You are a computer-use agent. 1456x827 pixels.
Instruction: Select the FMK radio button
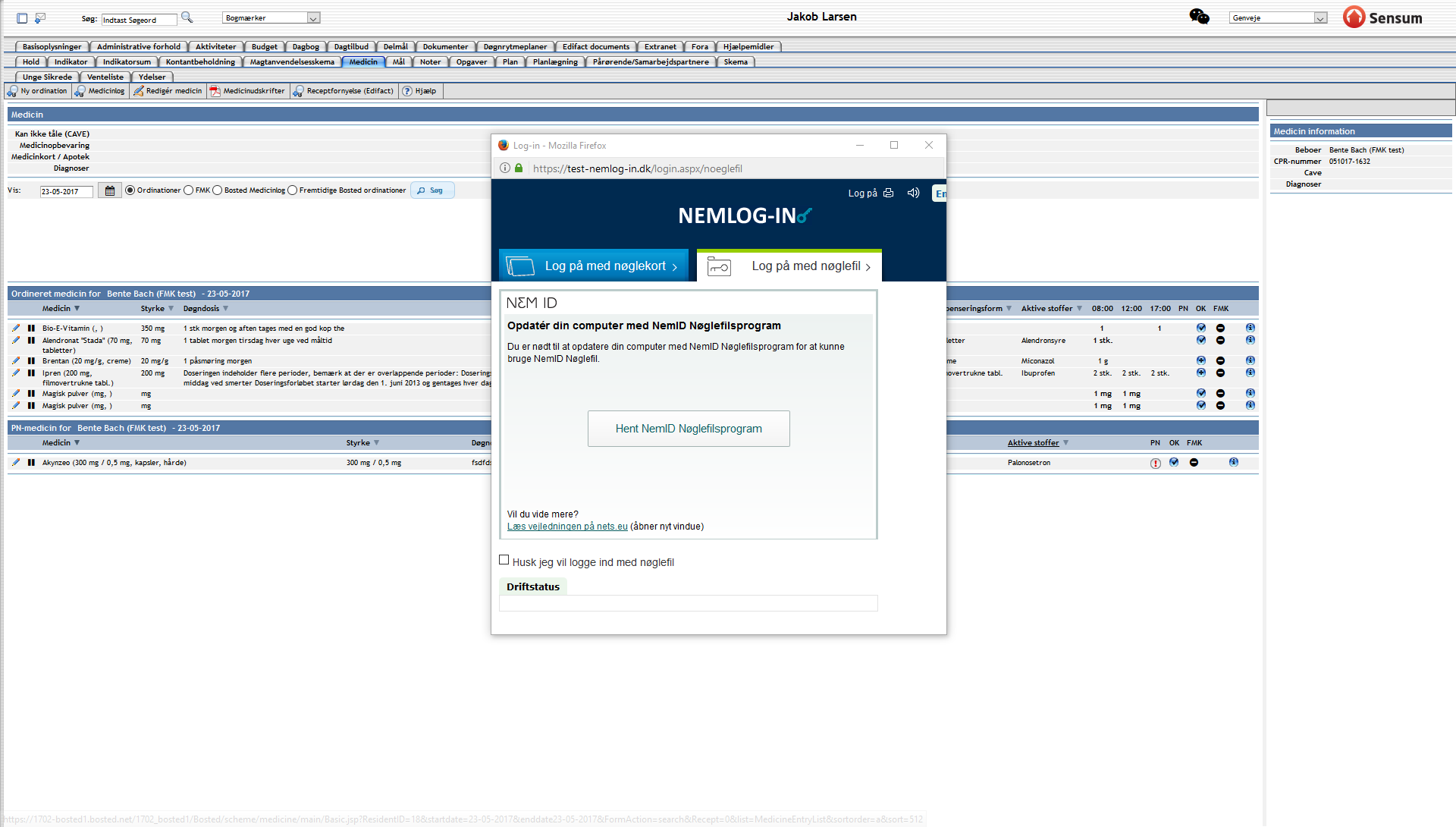(x=188, y=190)
